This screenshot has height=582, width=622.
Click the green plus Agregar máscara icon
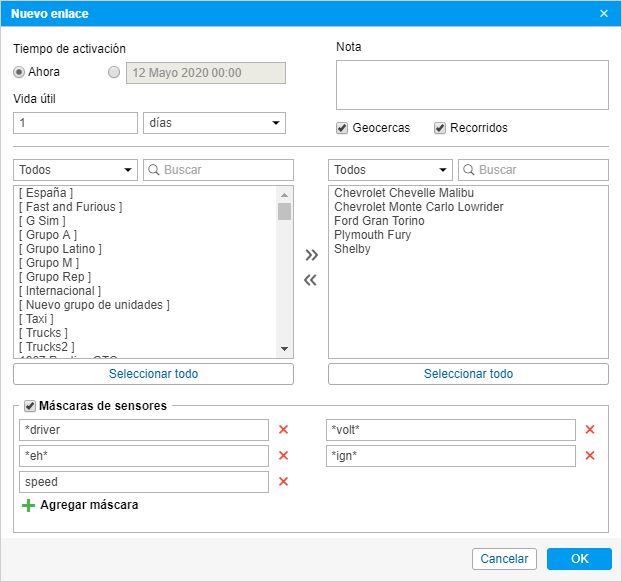pos(28,506)
